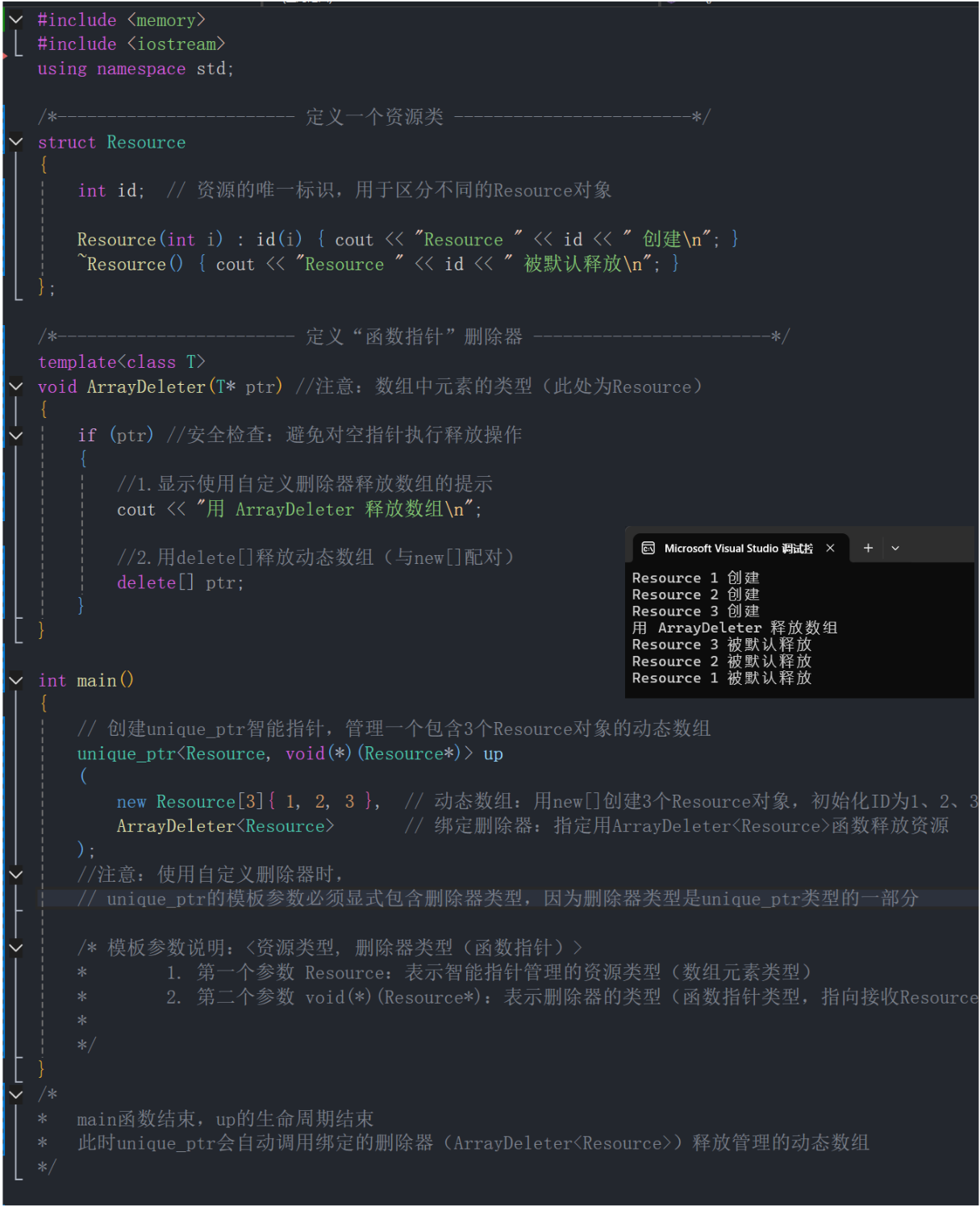Collapse the int main() fold arrow
Viewport: 980px width, 1215px height.
pyautogui.click(x=15, y=680)
